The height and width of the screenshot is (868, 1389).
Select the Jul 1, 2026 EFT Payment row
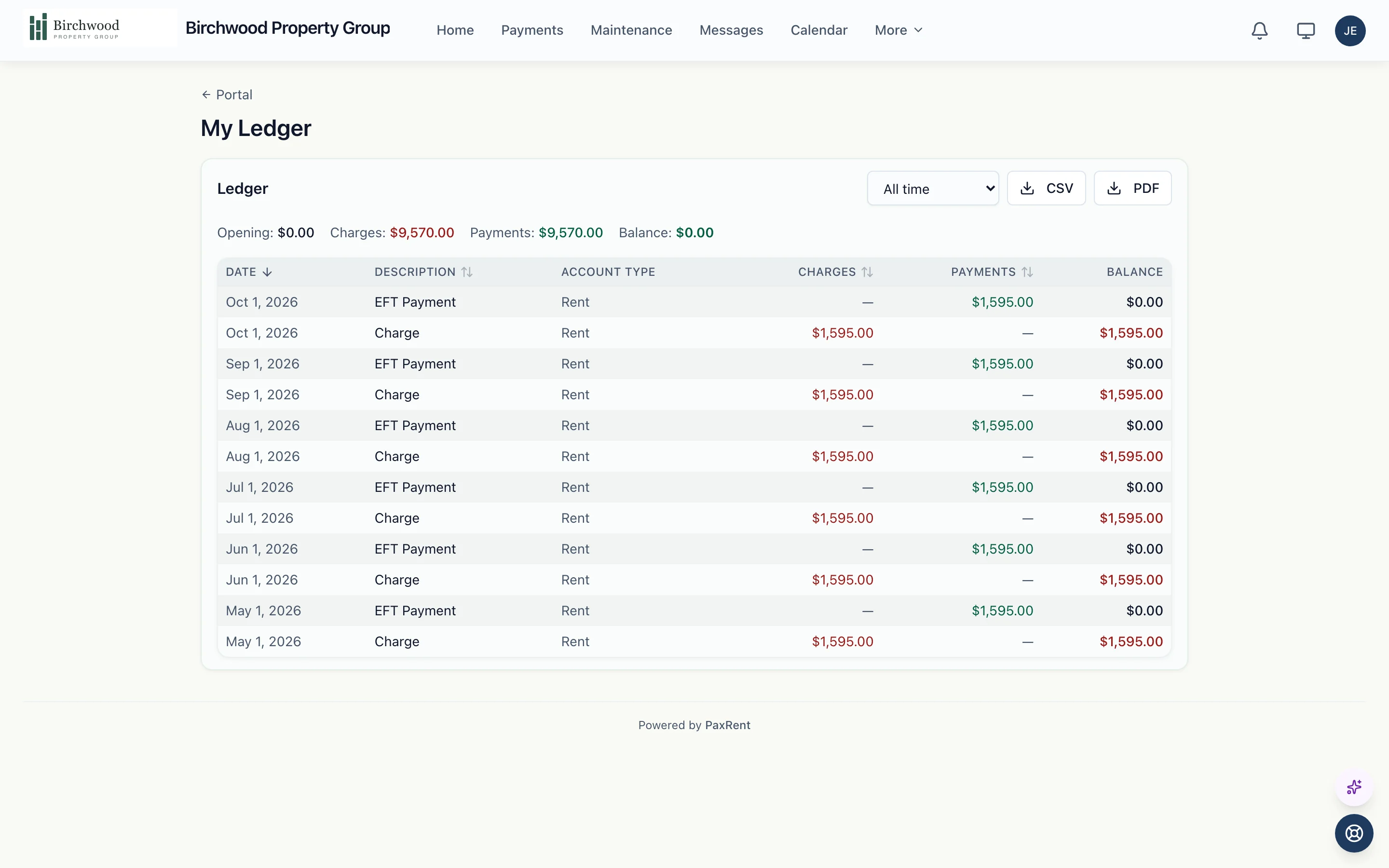(x=694, y=488)
